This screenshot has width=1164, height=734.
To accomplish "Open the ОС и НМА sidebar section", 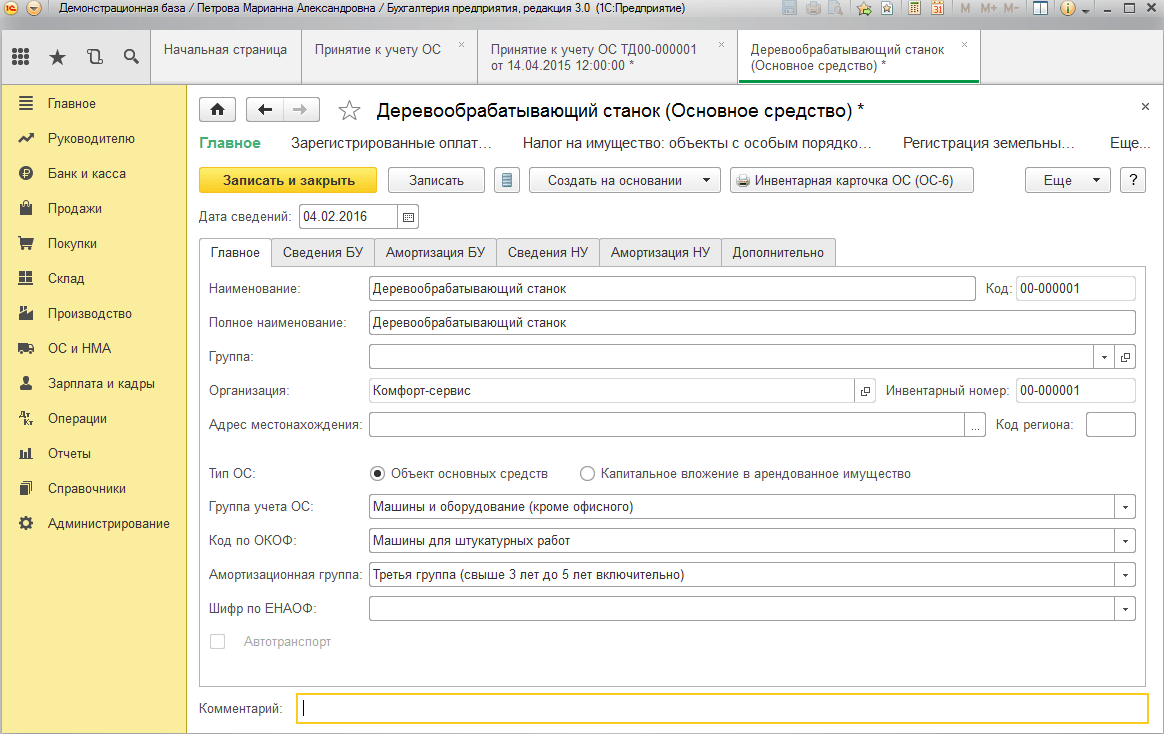I will point(79,348).
